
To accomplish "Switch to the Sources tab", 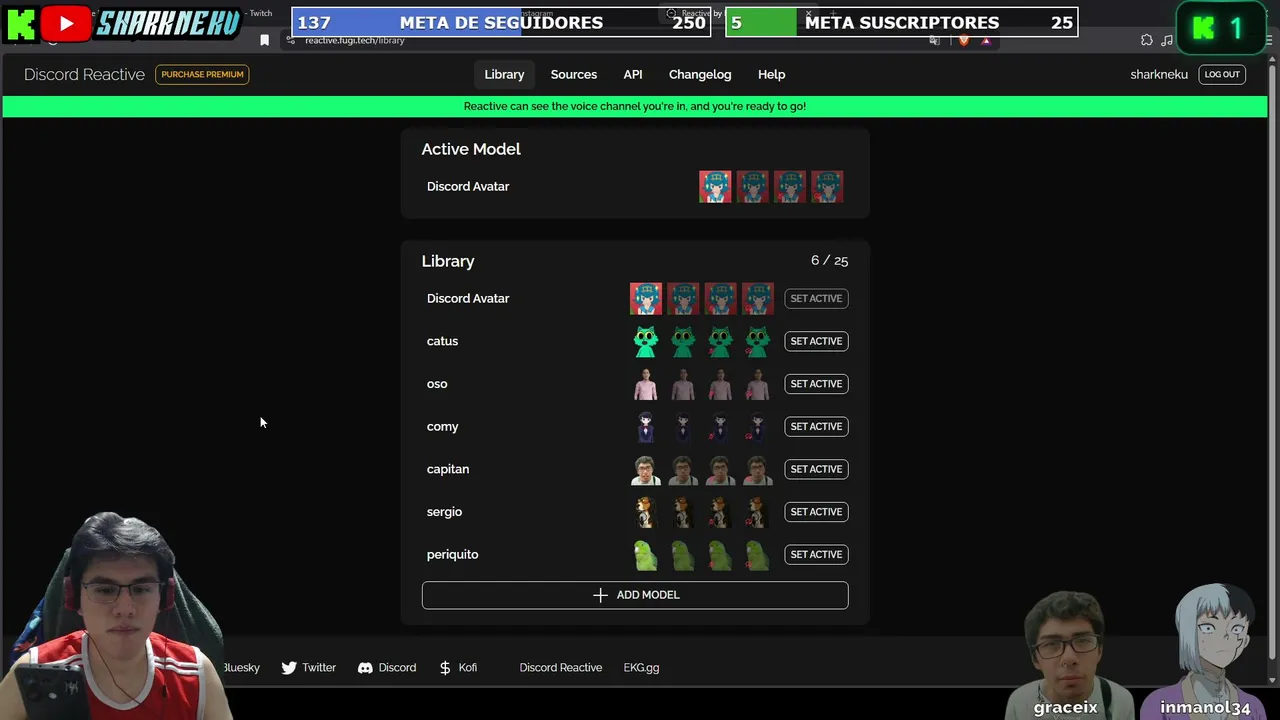I will (574, 74).
